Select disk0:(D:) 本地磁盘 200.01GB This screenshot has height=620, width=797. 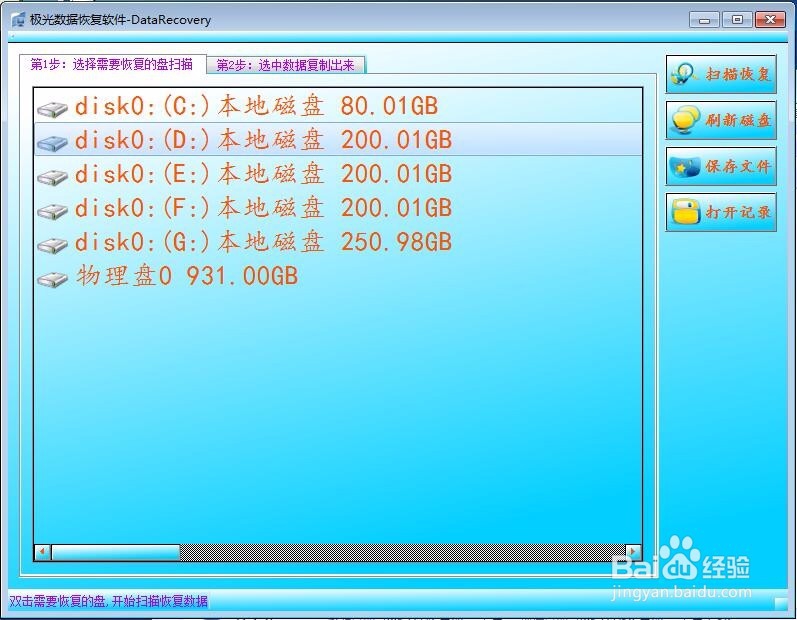coord(338,140)
